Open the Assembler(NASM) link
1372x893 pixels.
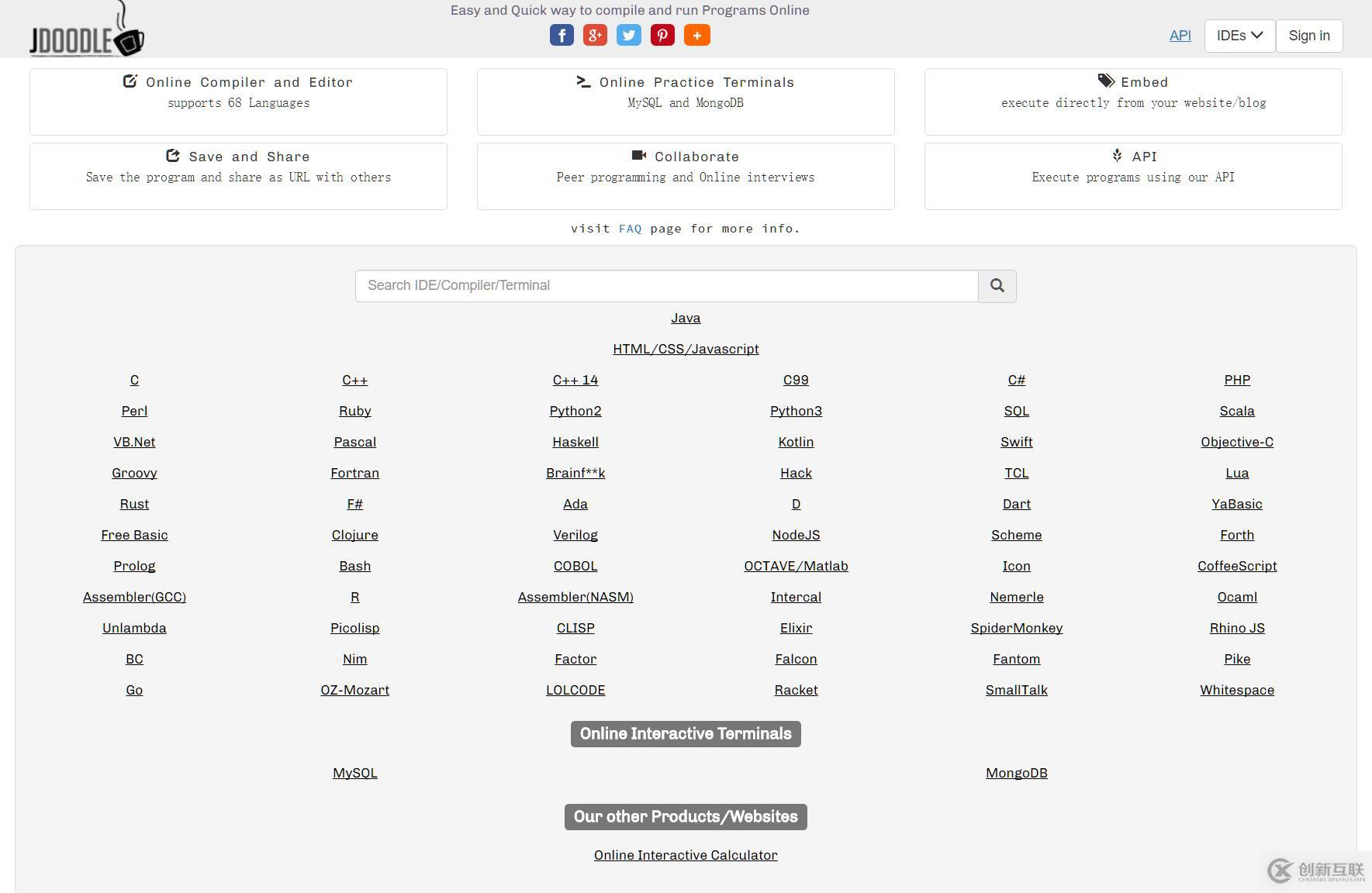pos(575,597)
